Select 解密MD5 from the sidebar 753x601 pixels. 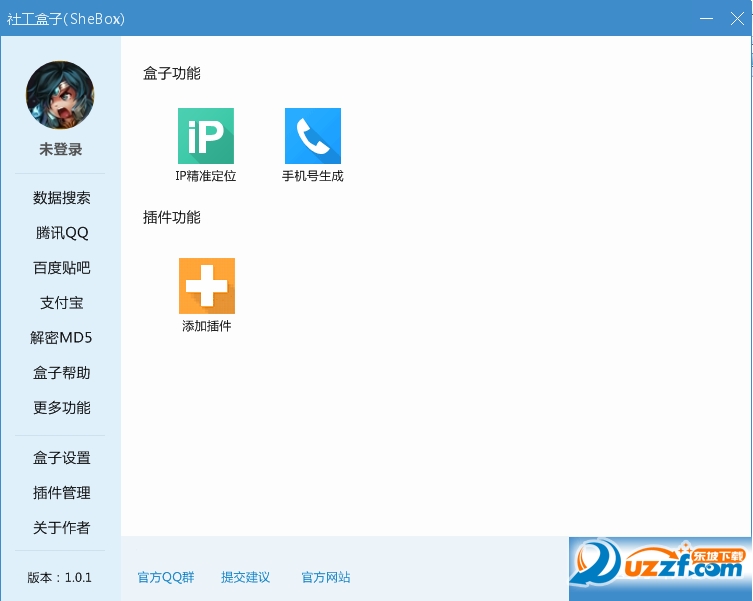click(61, 338)
